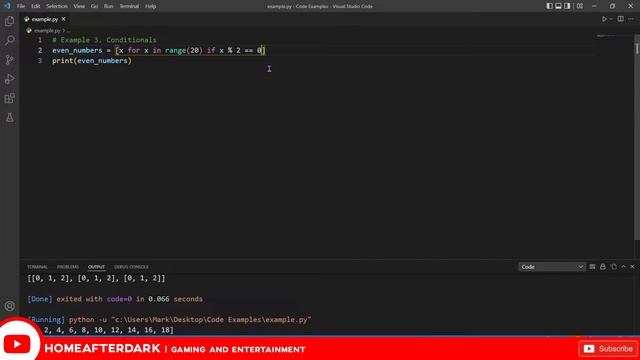This screenshot has width=640, height=360.
Task: Toggle the secondary side bar layout
Action: 567,6
